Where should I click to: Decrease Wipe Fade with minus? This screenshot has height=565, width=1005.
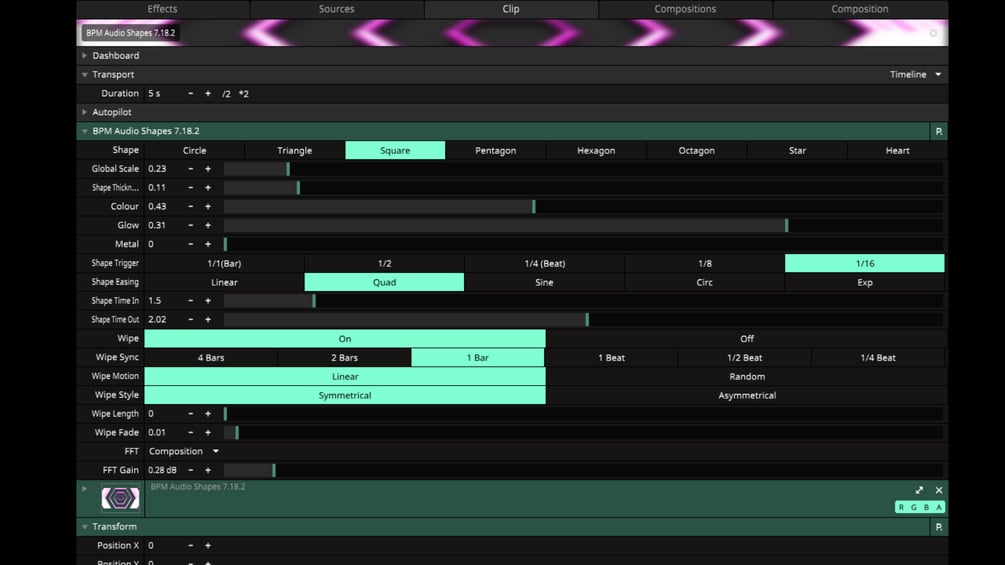[190, 432]
